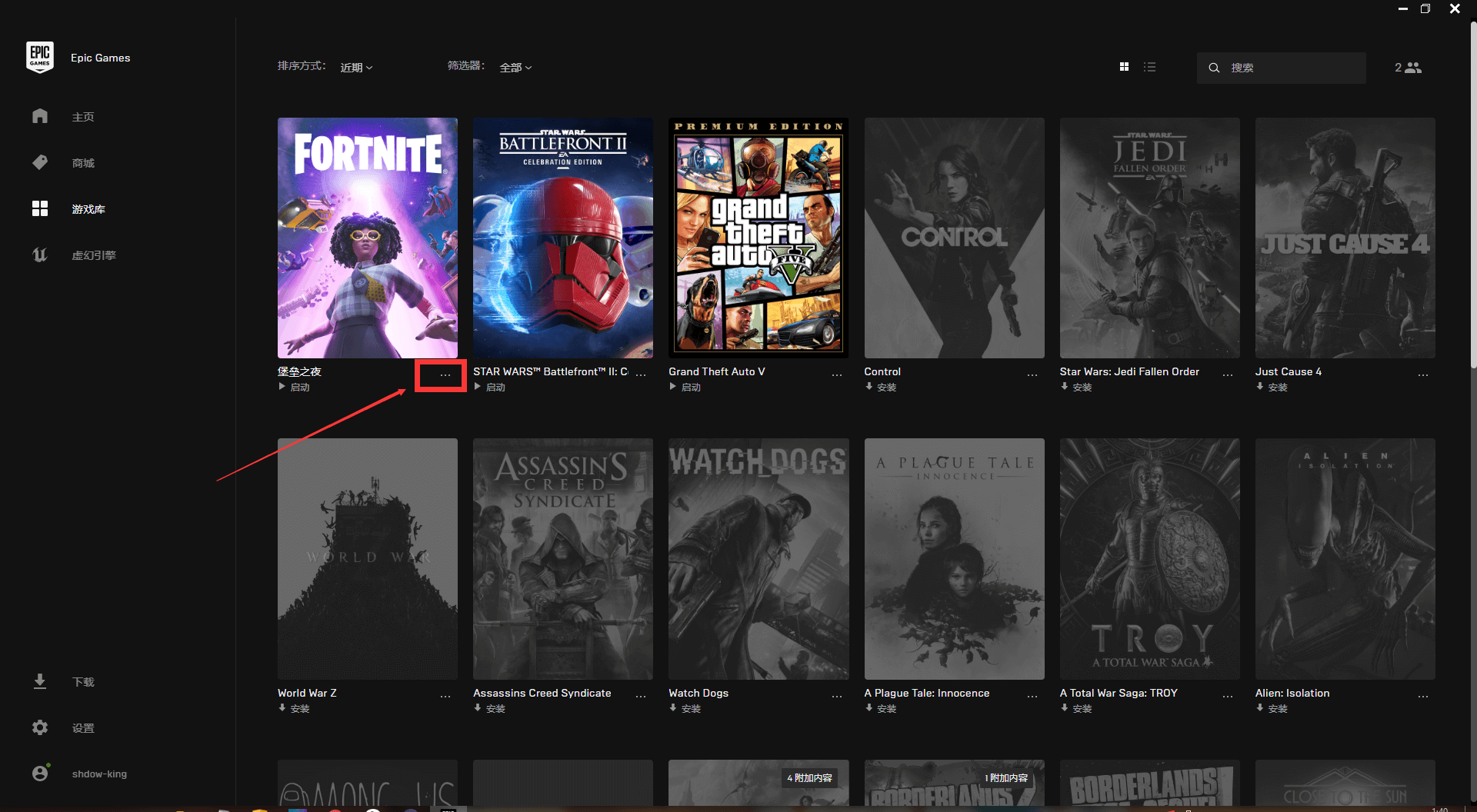Open Alien: Isolation options menu

point(1423,696)
